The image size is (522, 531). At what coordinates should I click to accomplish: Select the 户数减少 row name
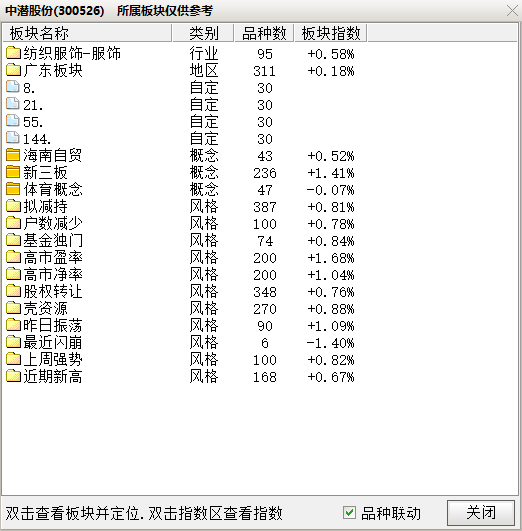(53, 224)
